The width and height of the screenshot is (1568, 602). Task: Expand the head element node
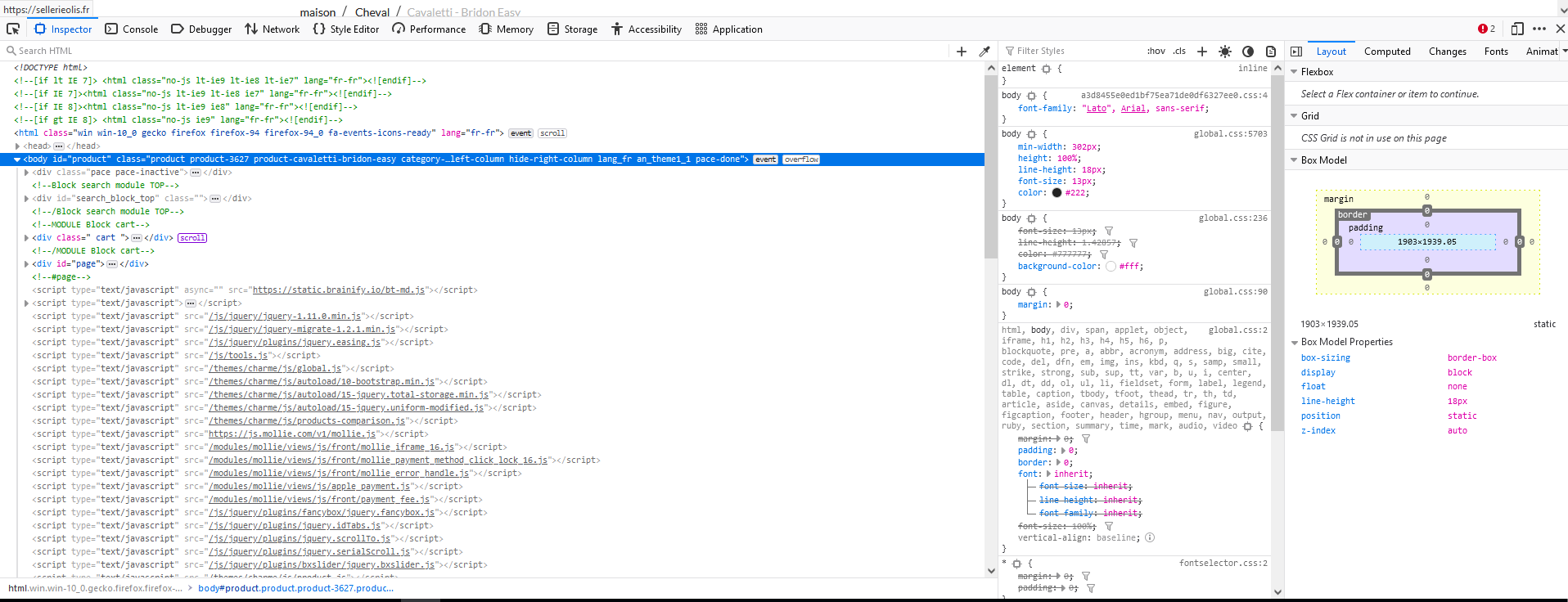coord(17,146)
